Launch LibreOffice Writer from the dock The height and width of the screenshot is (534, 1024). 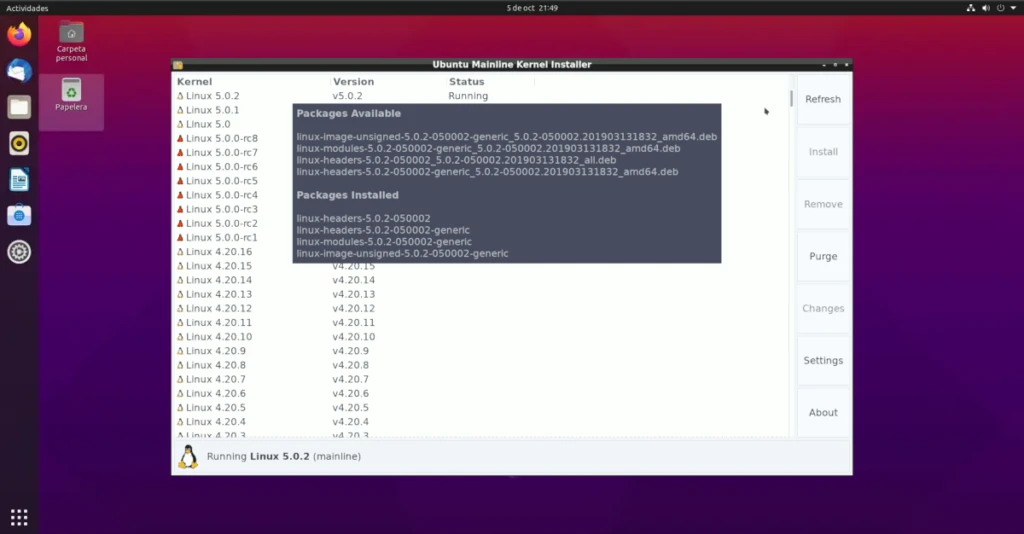(x=19, y=180)
